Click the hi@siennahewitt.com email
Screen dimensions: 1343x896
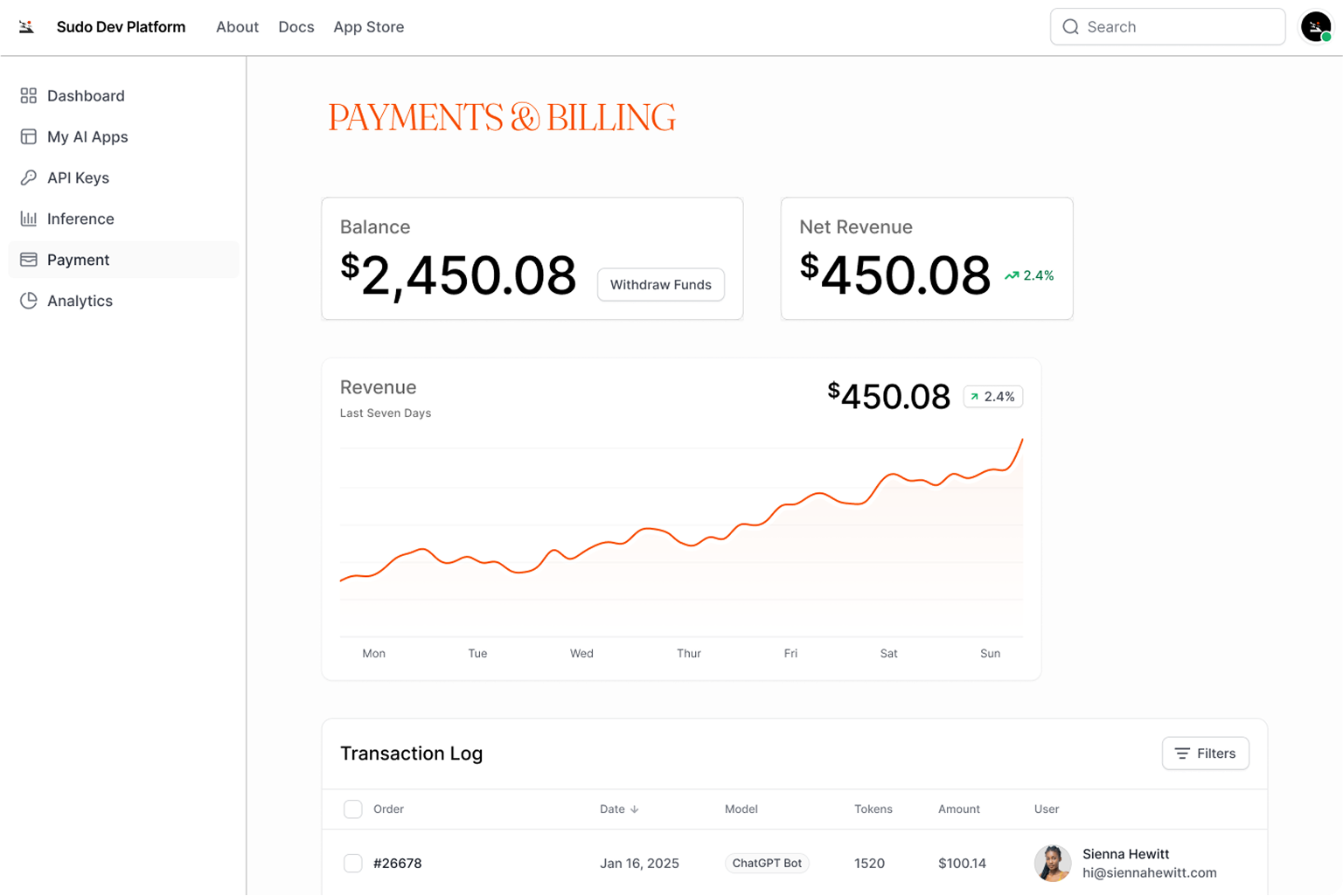point(1150,873)
